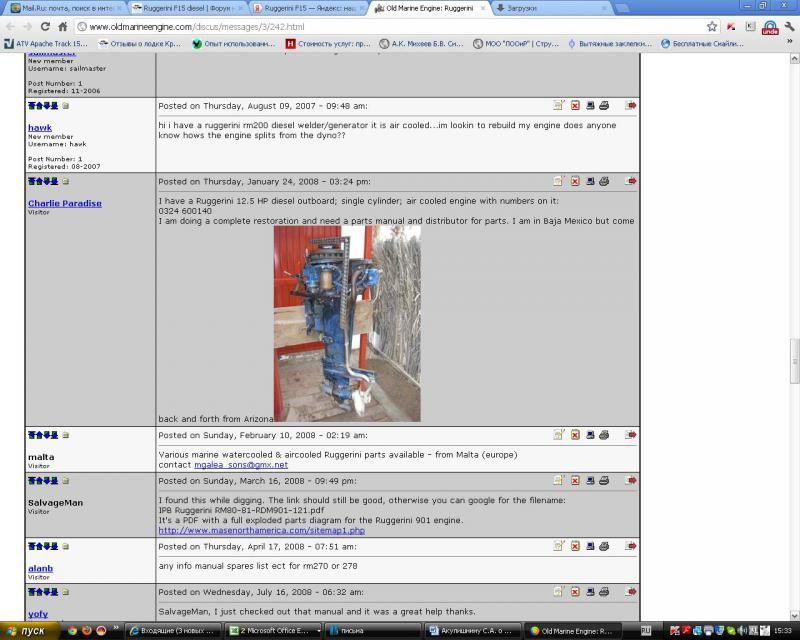800x640 pixels.
Task: Click the edit post icon on hawk's post
Action: coord(559,105)
